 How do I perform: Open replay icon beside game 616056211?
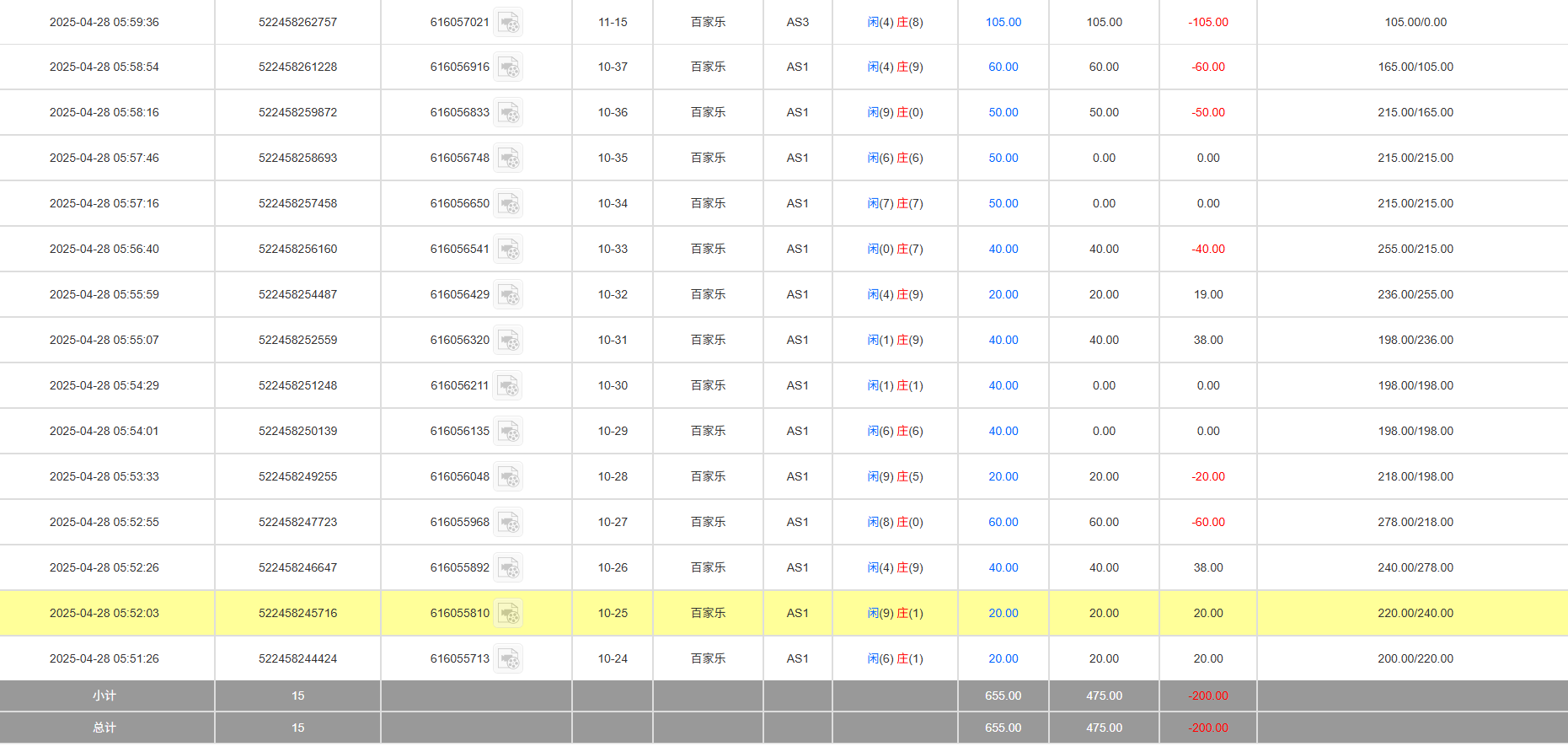tap(508, 386)
